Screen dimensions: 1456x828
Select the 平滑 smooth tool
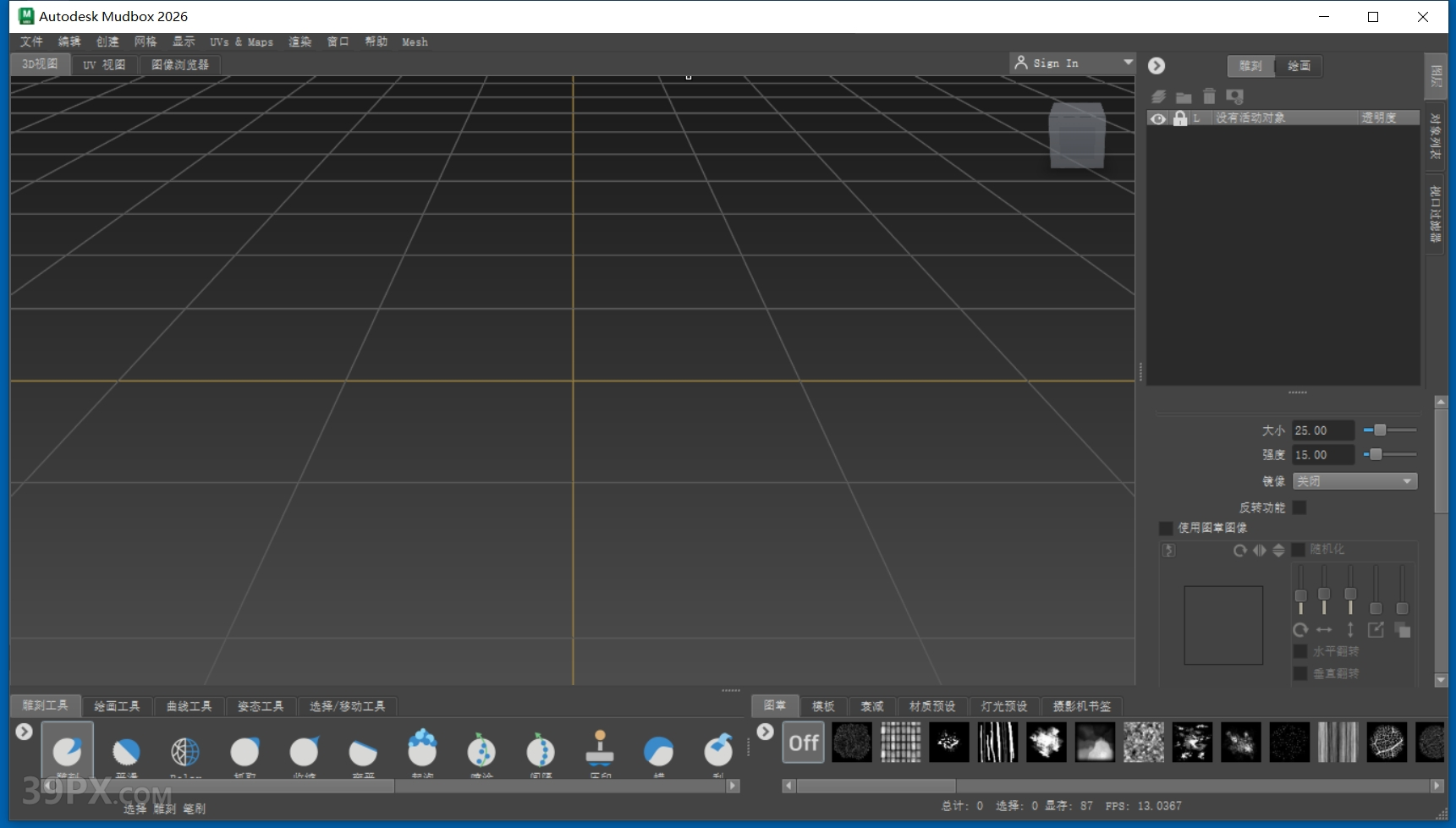[x=127, y=751]
